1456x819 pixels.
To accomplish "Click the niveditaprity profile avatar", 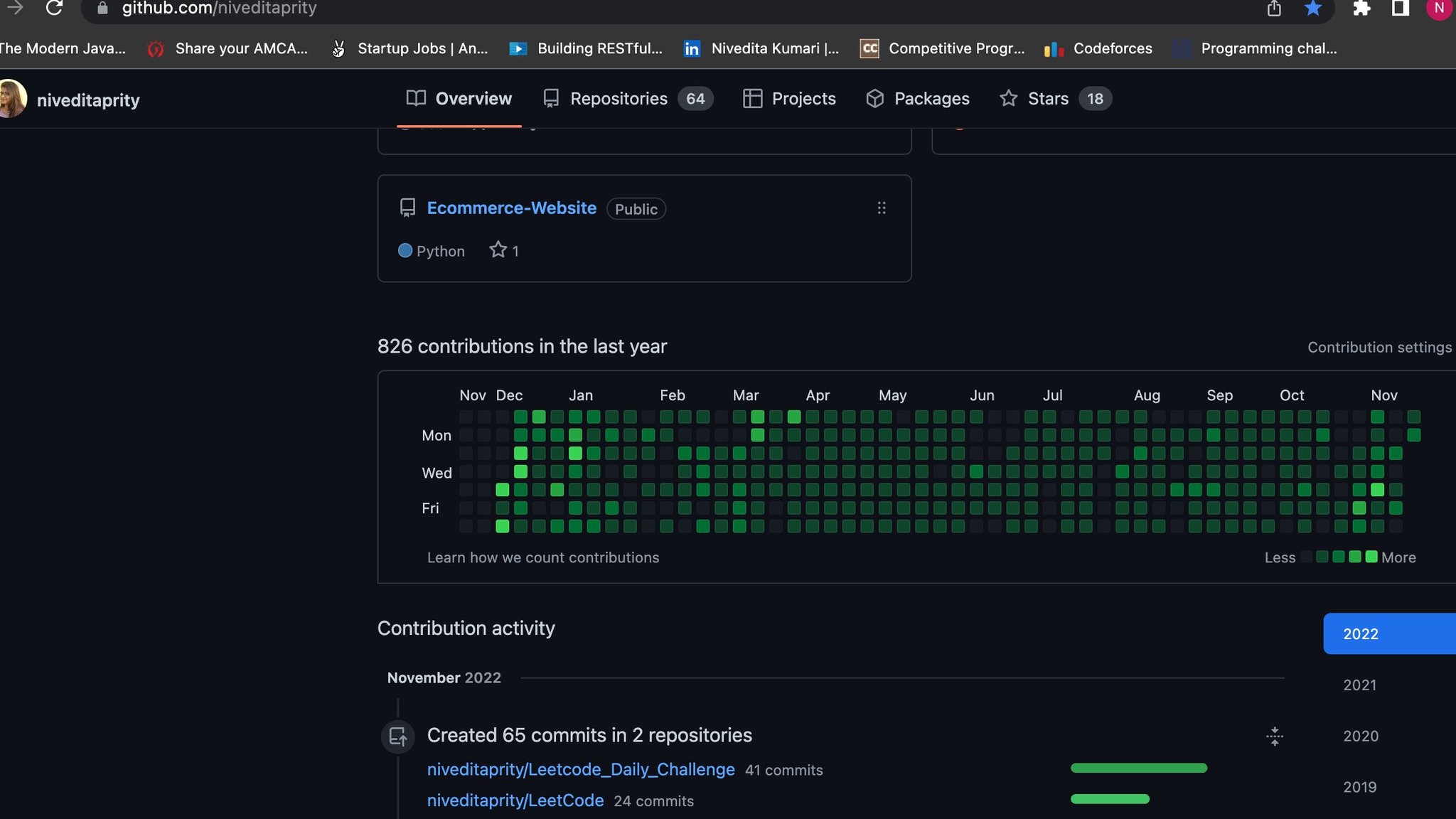I will (x=12, y=99).
